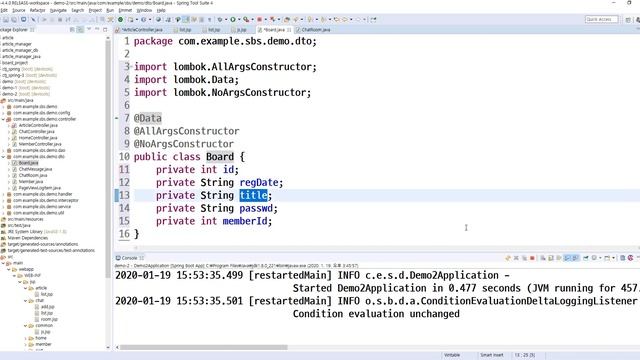
Task: Click the Relaunch icon in Console toolbar
Action: pos(508,258)
